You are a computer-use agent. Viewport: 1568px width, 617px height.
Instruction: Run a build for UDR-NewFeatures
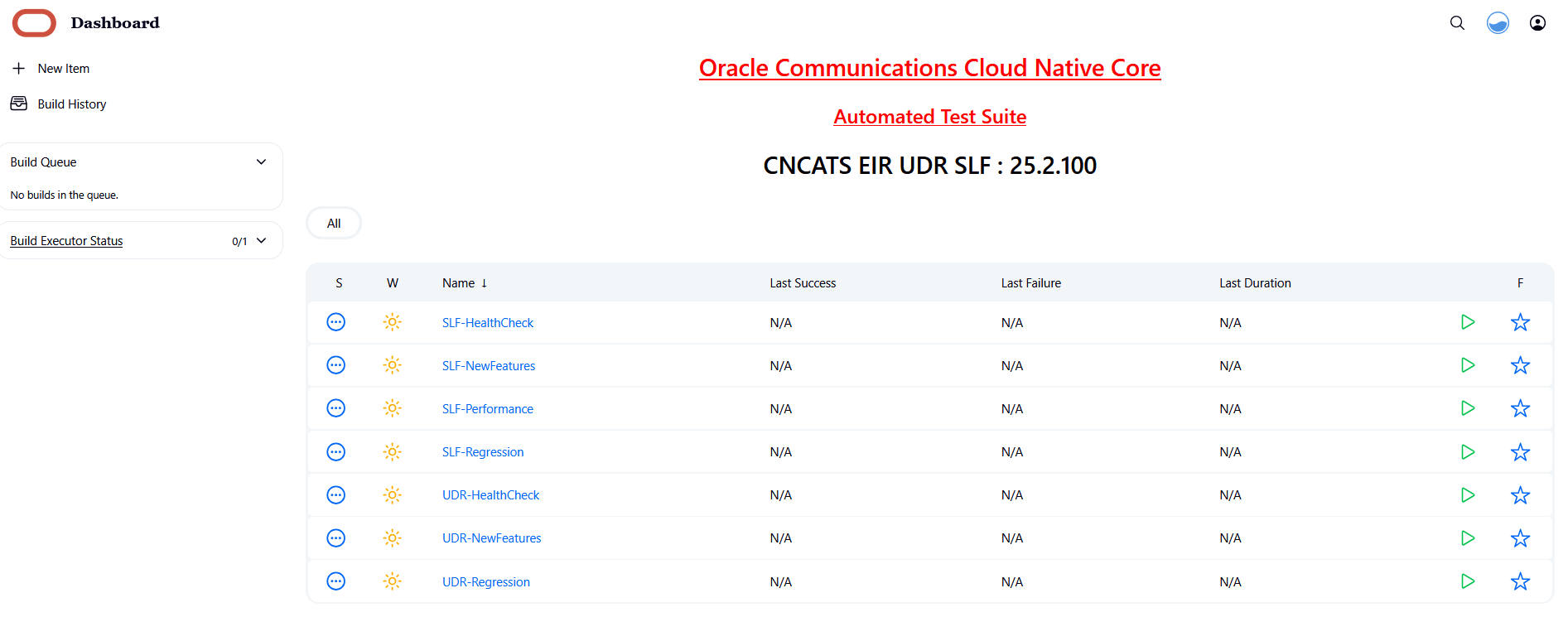(x=1468, y=538)
